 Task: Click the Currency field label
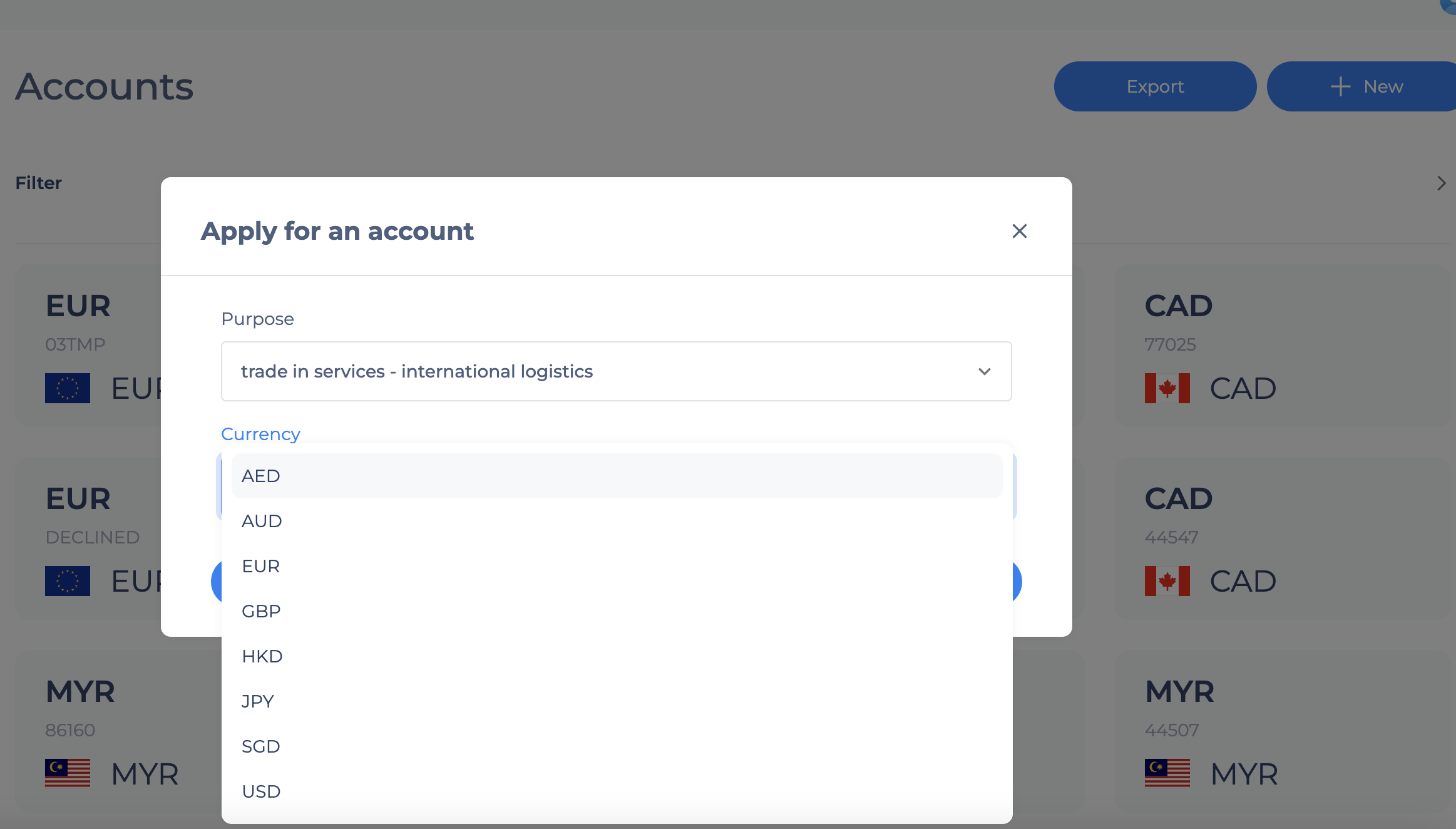pos(260,434)
